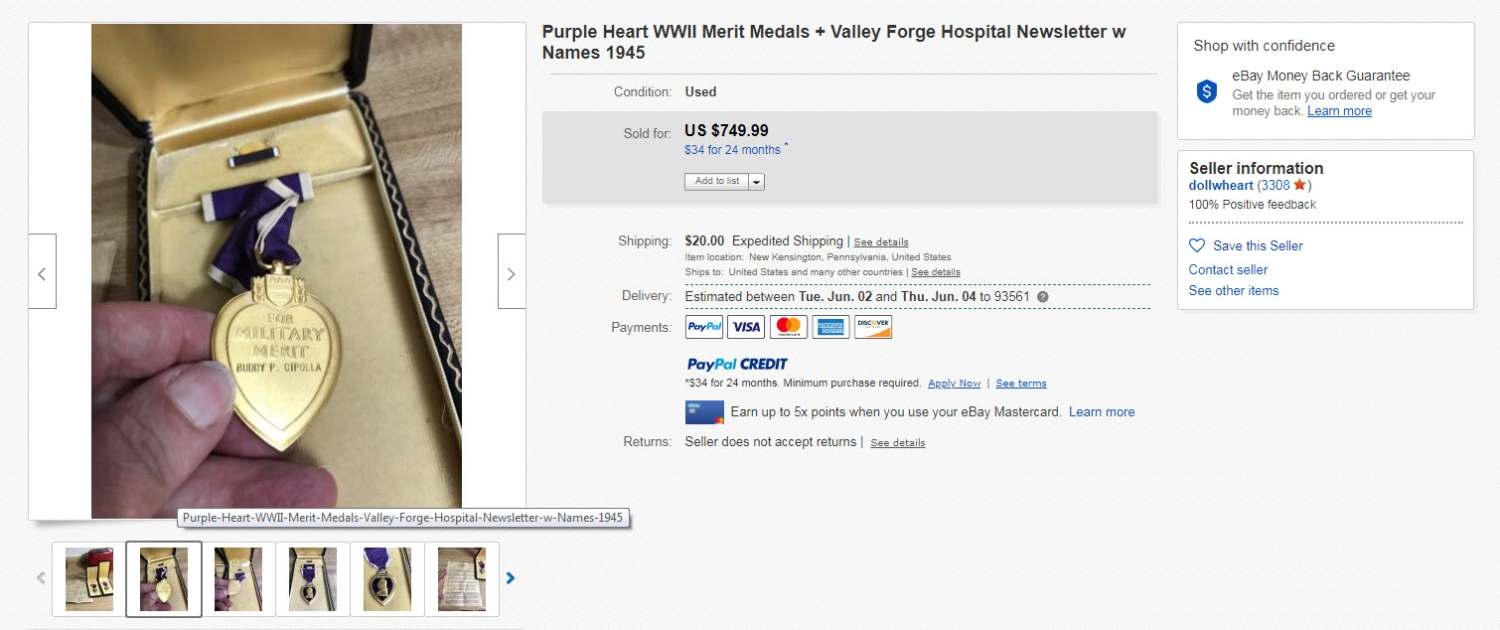
Task: Show previous photo in main image viewer
Action: (x=42, y=272)
